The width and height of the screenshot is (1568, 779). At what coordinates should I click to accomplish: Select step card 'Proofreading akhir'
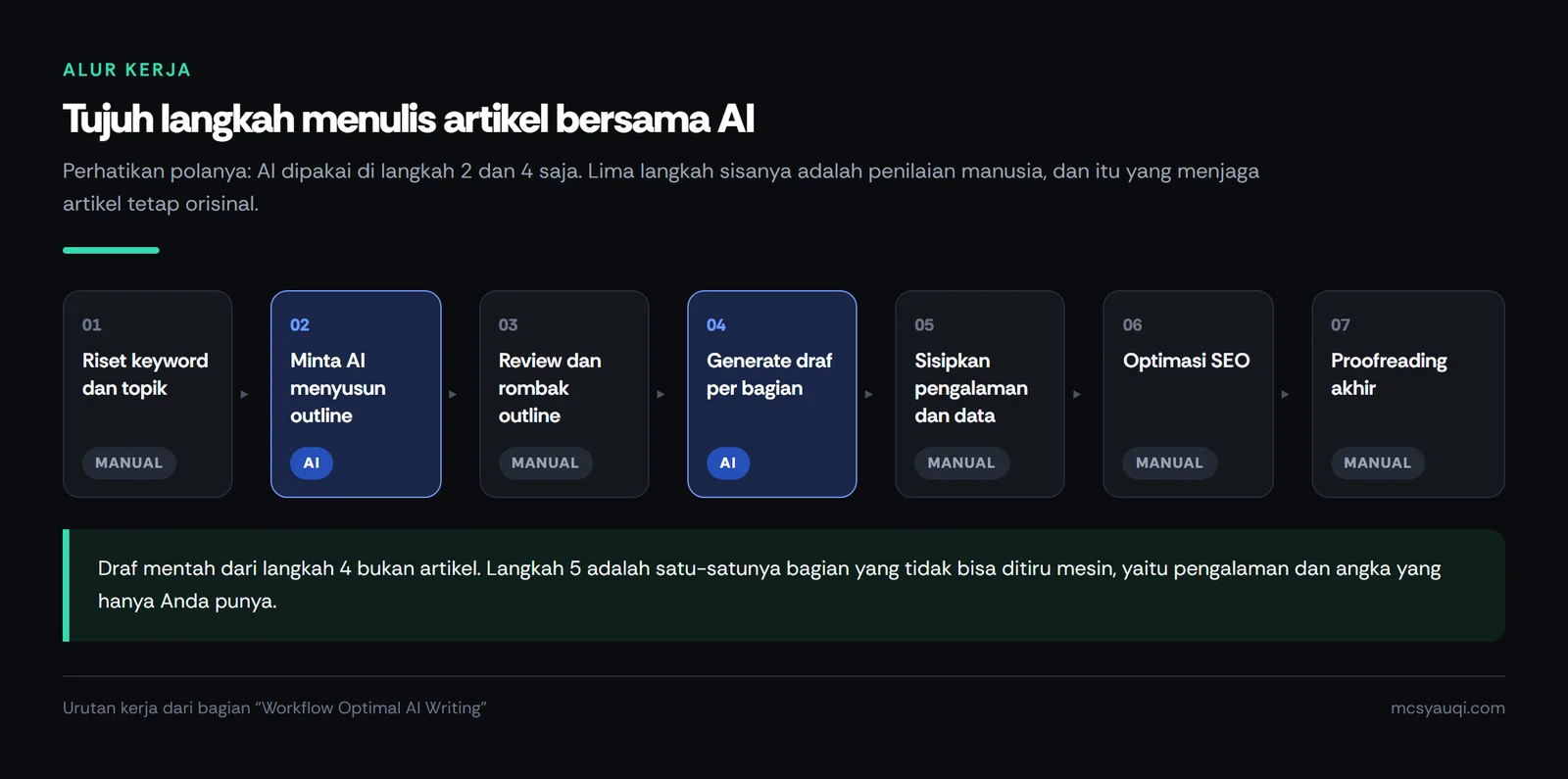pos(1408,394)
